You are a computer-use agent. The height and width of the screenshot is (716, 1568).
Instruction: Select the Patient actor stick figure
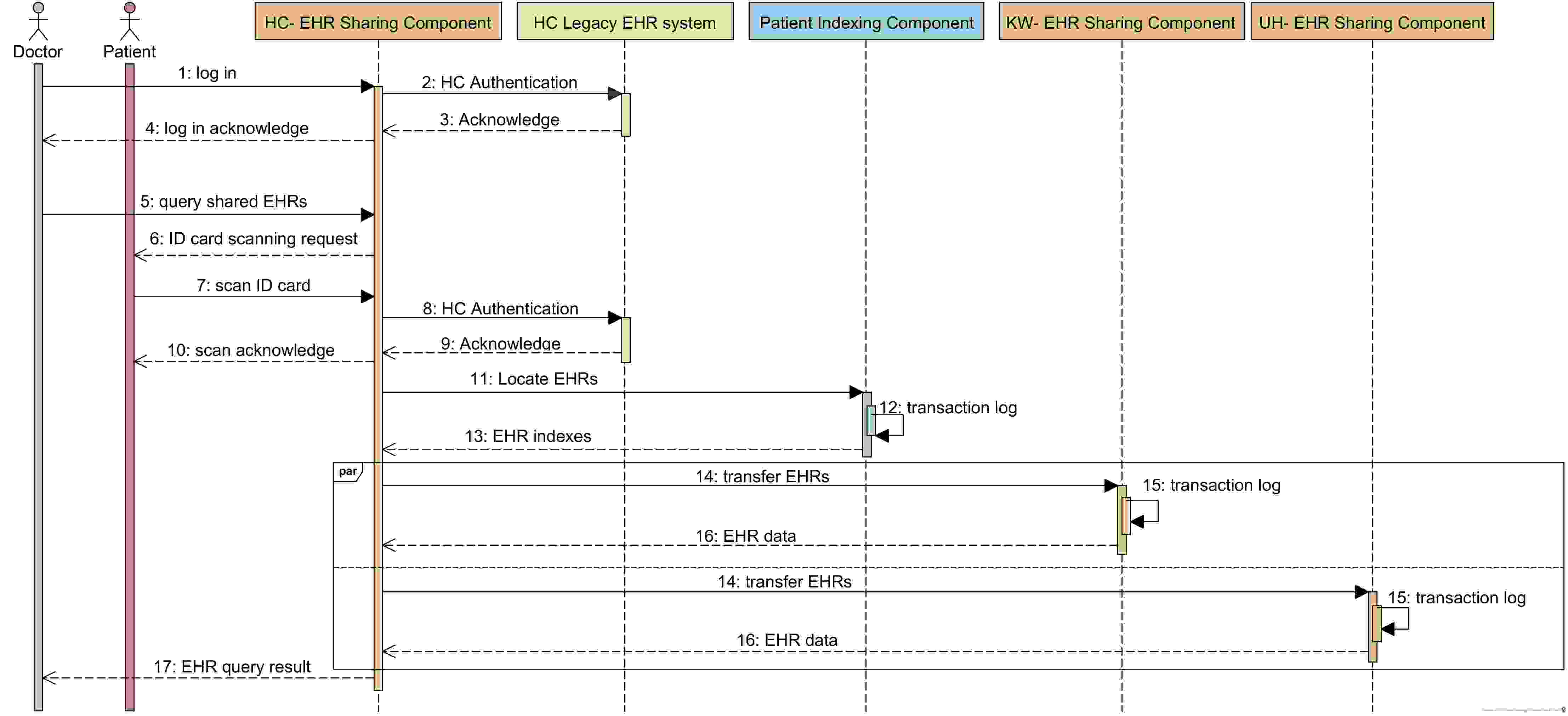(130, 21)
